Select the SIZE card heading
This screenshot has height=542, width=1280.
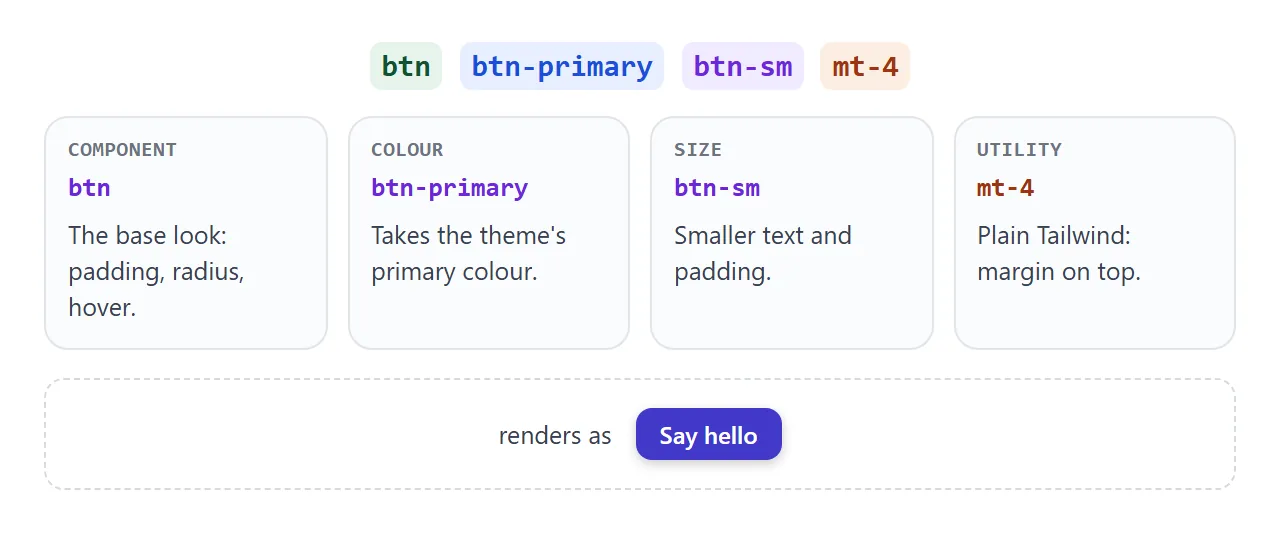coord(698,150)
